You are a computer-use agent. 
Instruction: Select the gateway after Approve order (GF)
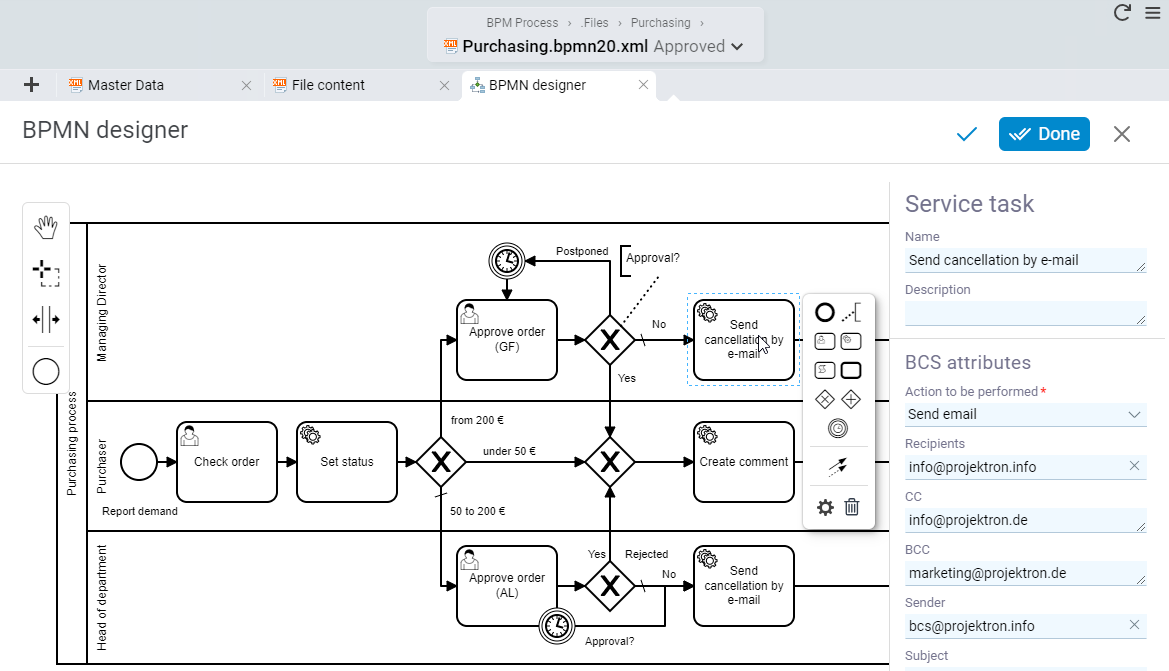(610, 340)
